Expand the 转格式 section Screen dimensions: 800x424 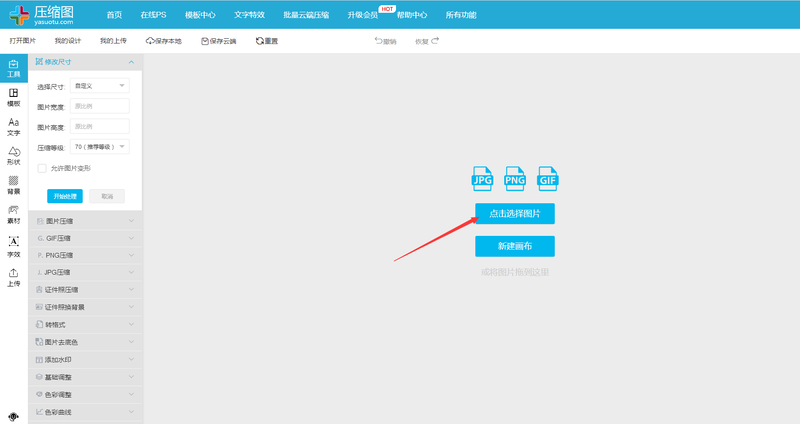(85, 325)
